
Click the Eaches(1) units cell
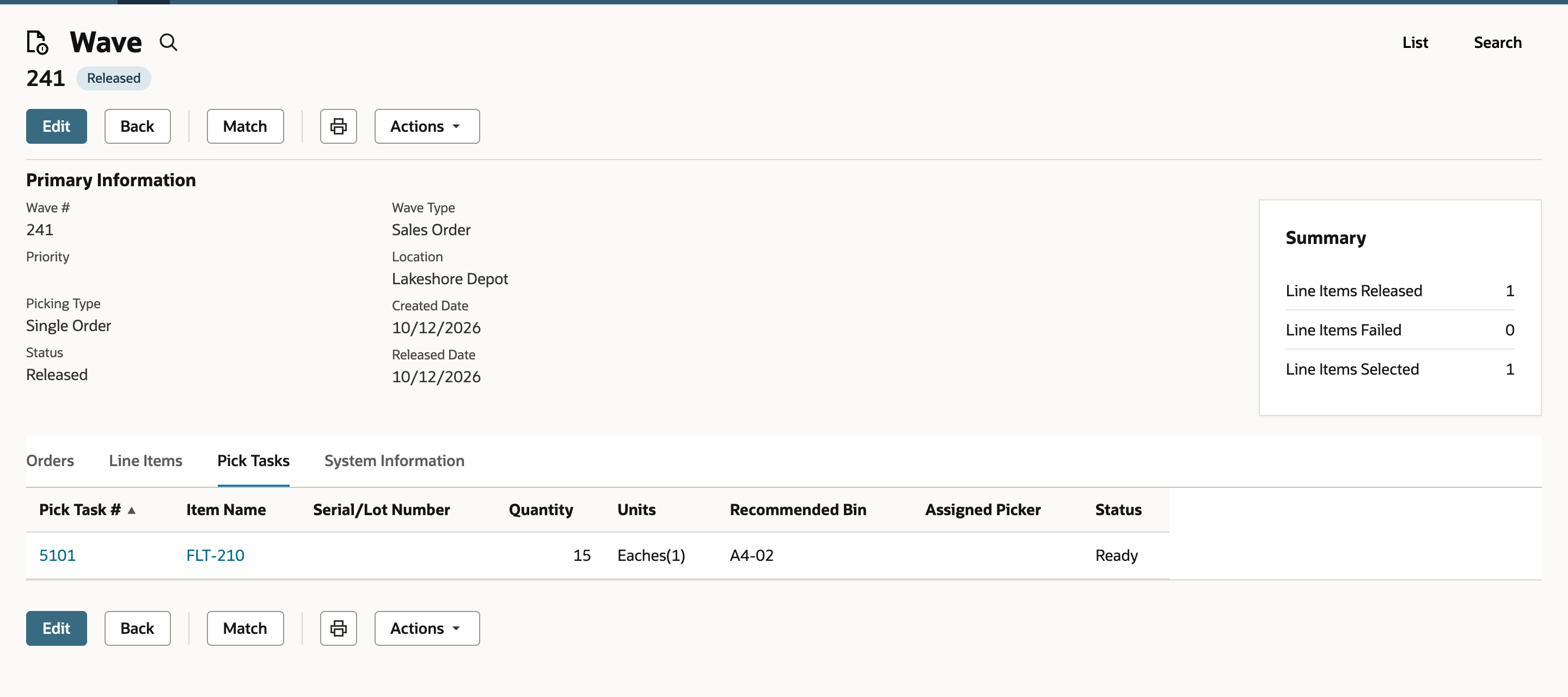[x=651, y=555]
